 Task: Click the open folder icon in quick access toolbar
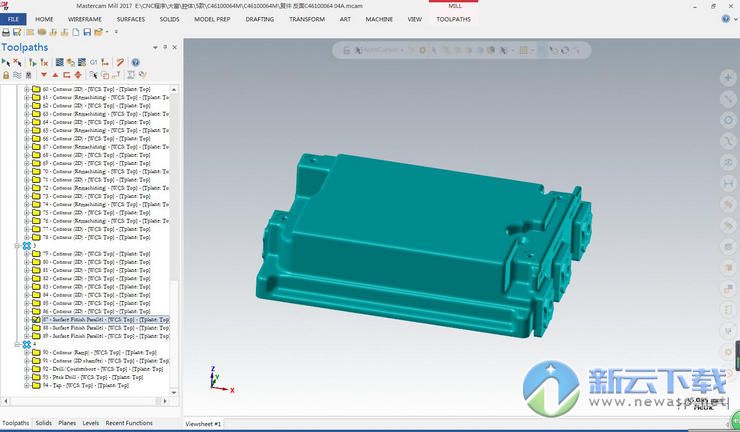[x=98, y=32]
